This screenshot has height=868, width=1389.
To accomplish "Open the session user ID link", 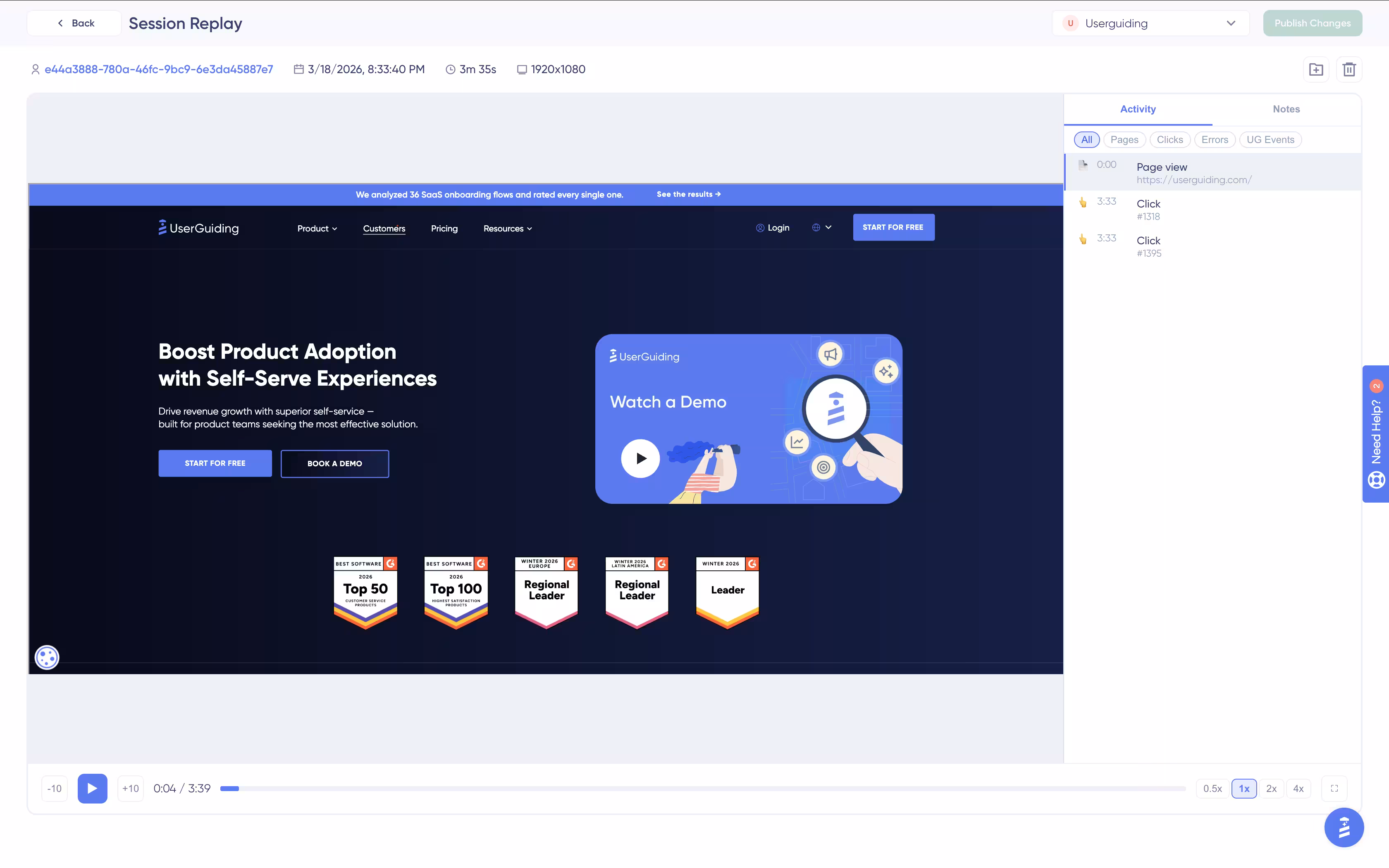I will coord(158,69).
